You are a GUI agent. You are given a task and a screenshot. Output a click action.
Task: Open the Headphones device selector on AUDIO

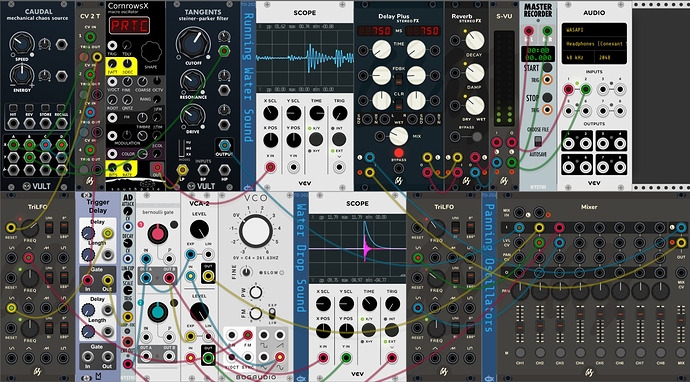tap(594, 44)
